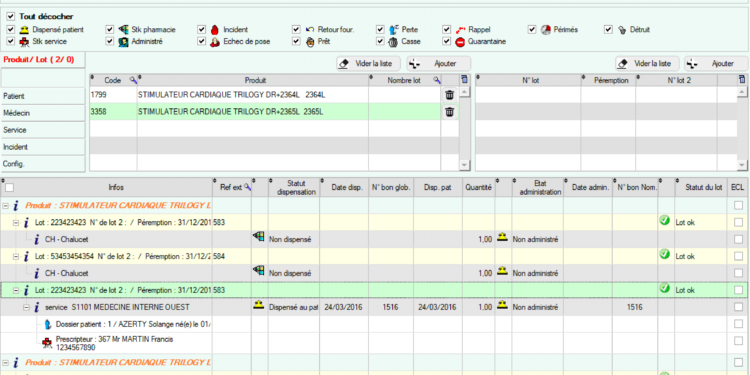This screenshot has height=375, width=750.
Task: Click the Administré icon in filters
Action: coord(123,42)
